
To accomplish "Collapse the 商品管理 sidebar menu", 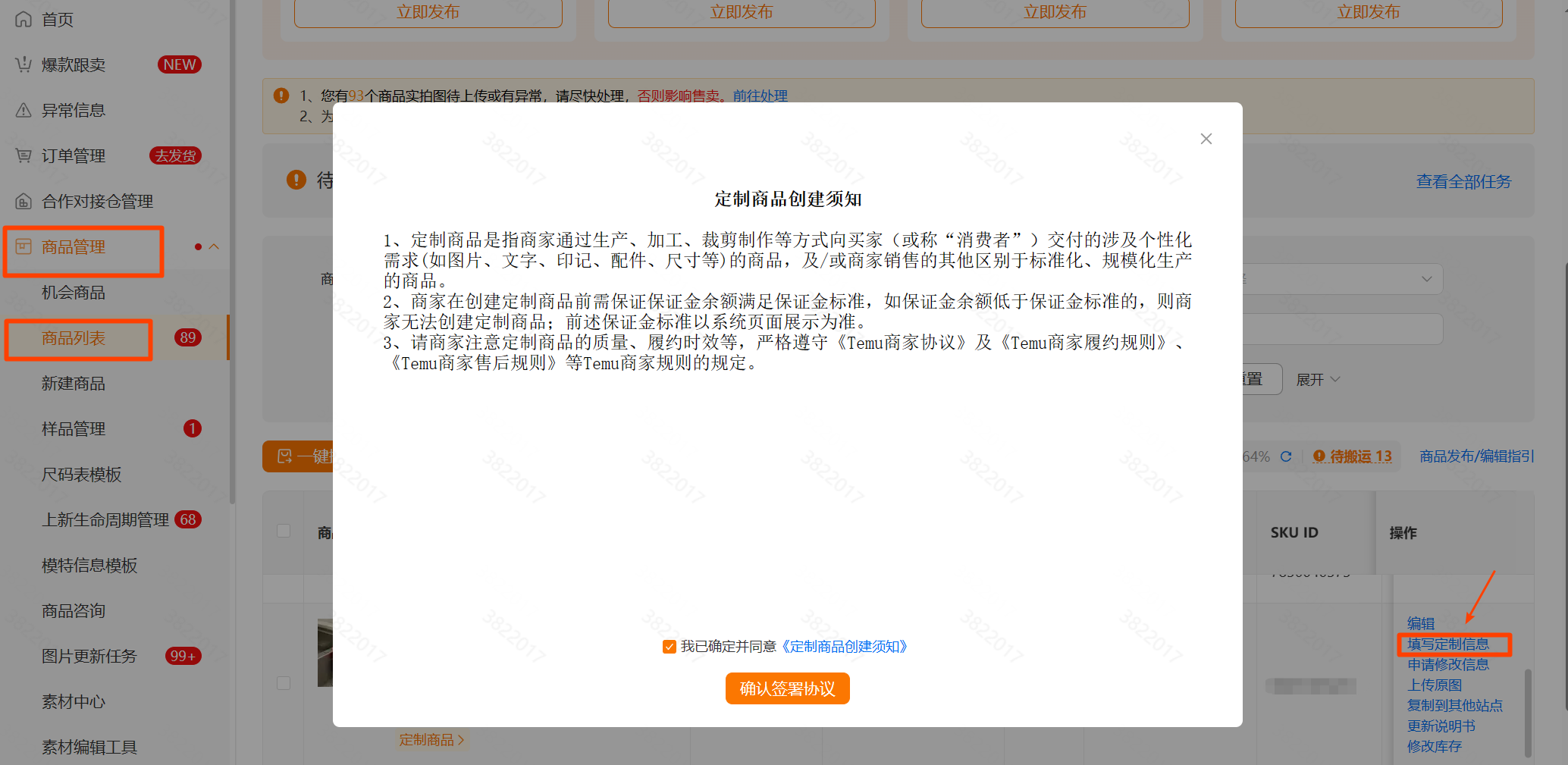I will pyautogui.click(x=215, y=246).
